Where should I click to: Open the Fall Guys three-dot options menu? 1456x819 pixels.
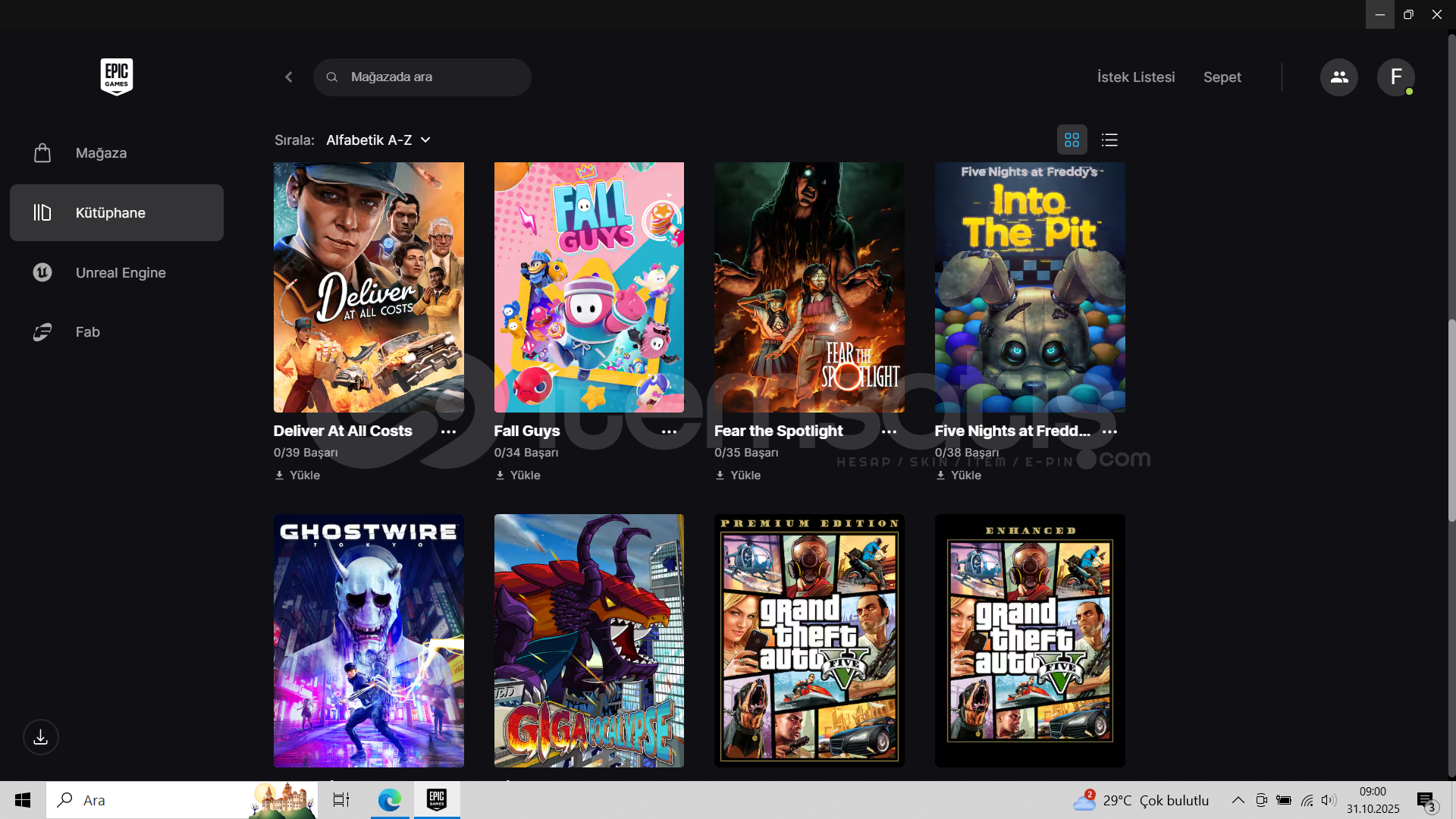coord(669,431)
